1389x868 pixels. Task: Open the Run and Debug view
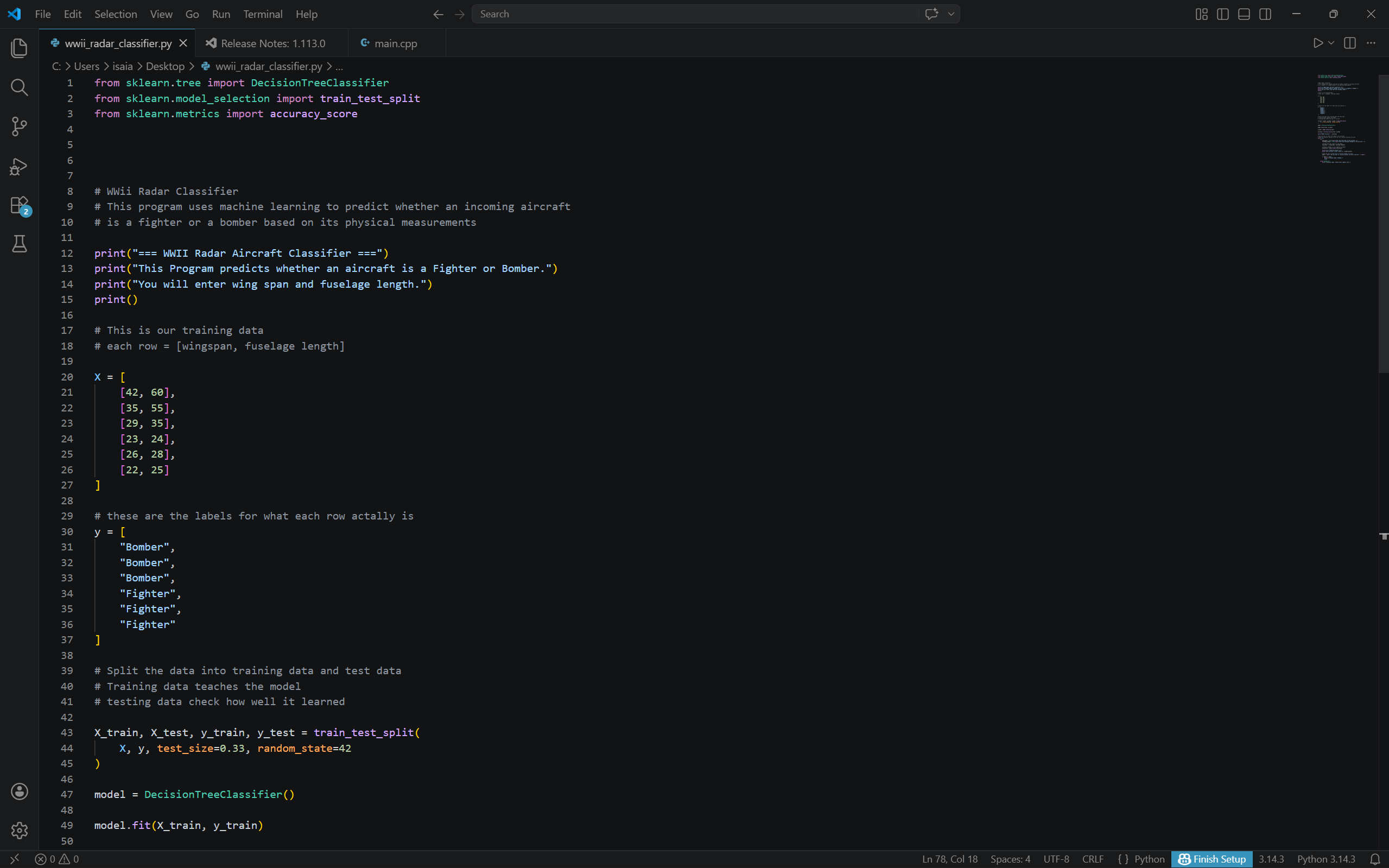19,166
